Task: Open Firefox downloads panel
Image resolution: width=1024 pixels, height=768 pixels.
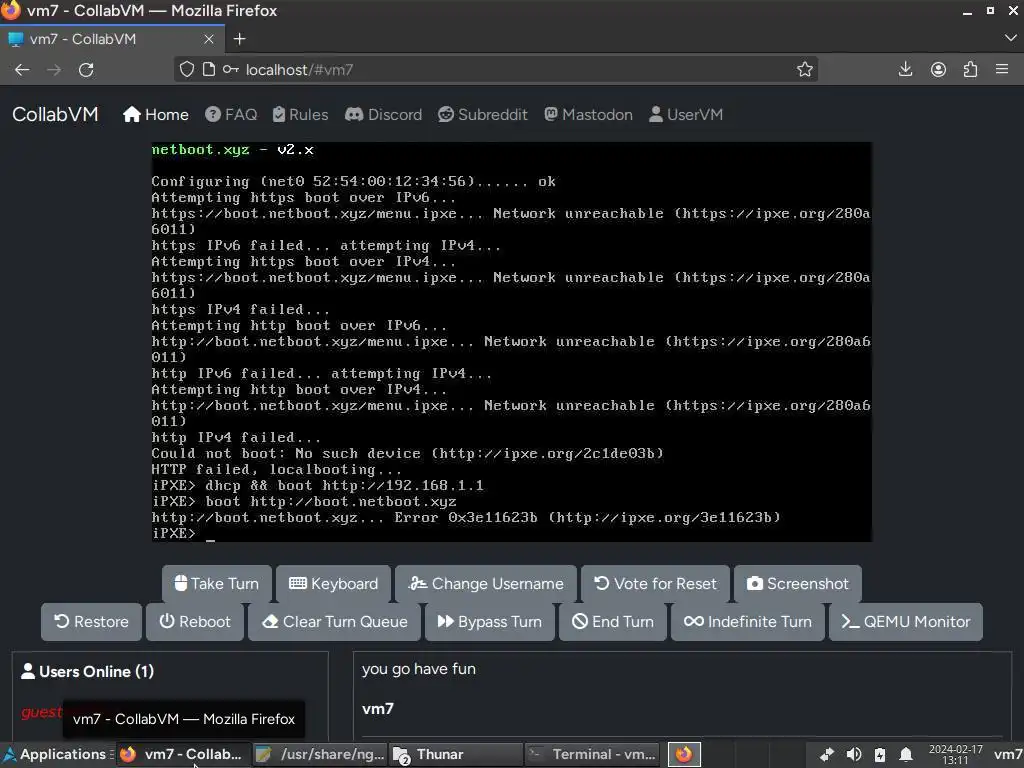Action: pos(905,69)
